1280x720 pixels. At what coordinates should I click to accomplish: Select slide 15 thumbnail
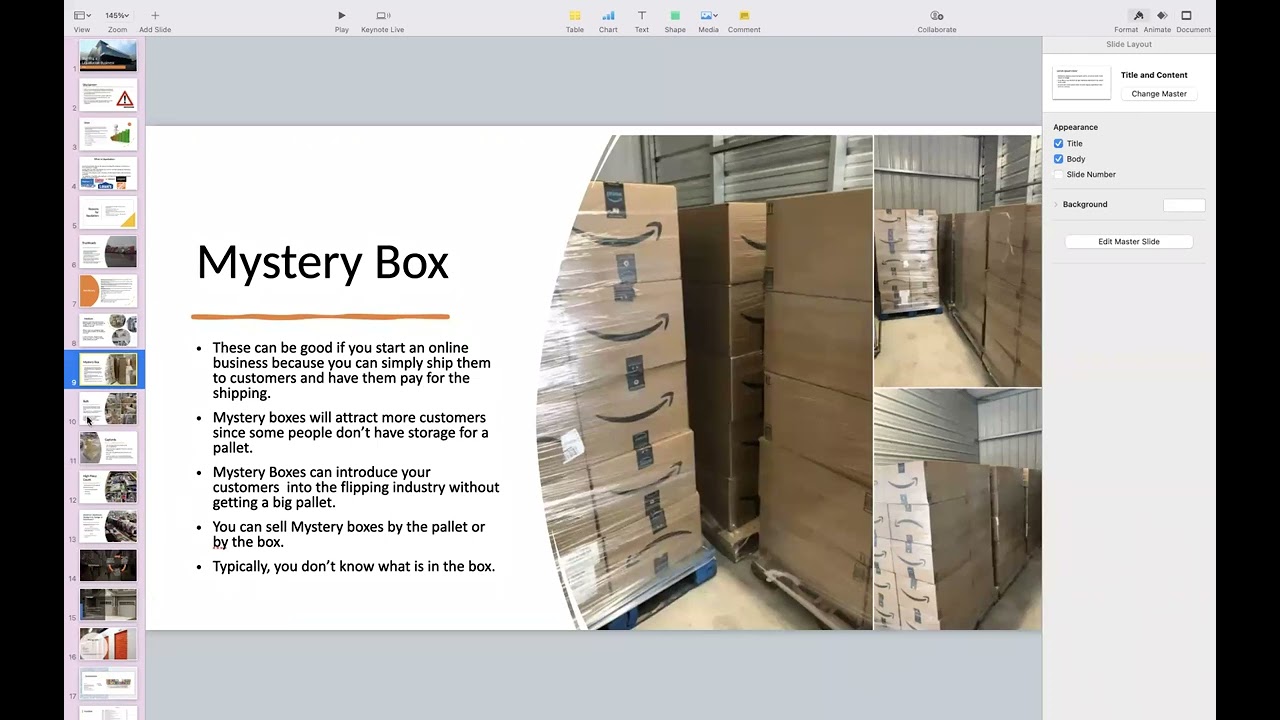(108, 604)
